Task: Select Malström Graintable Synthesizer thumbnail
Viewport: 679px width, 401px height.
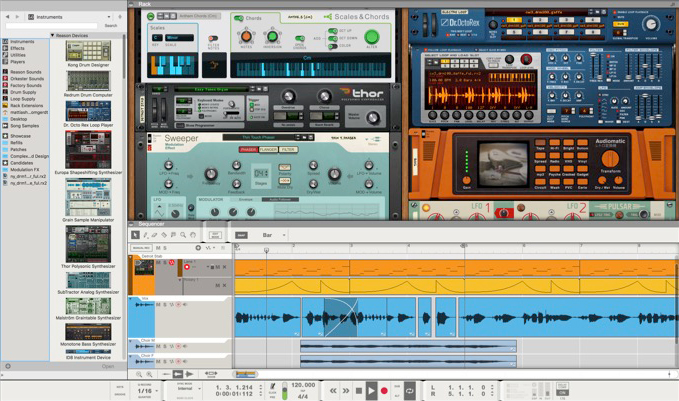Action: coord(88,306)
